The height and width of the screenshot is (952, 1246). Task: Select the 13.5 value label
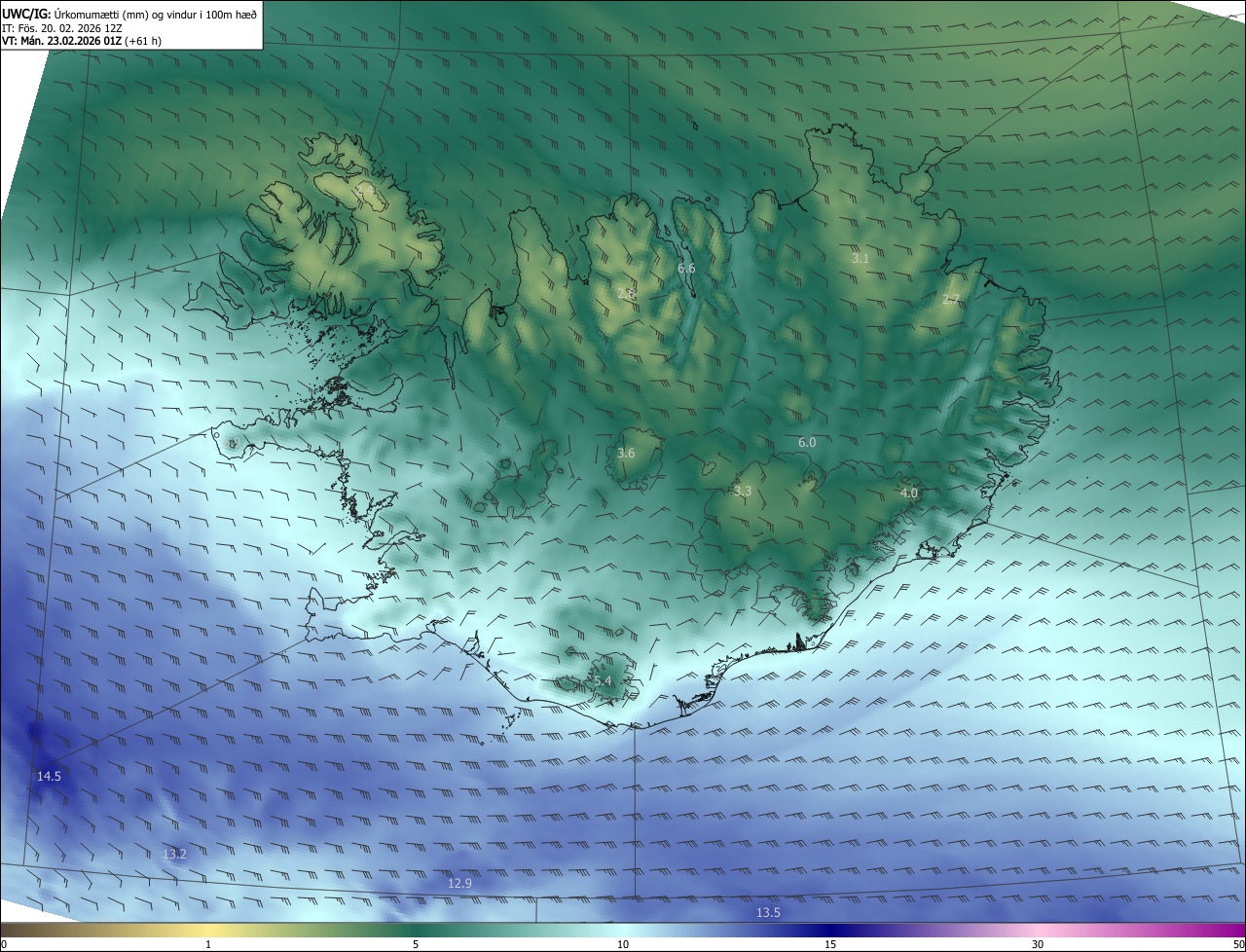coord(768,912)
